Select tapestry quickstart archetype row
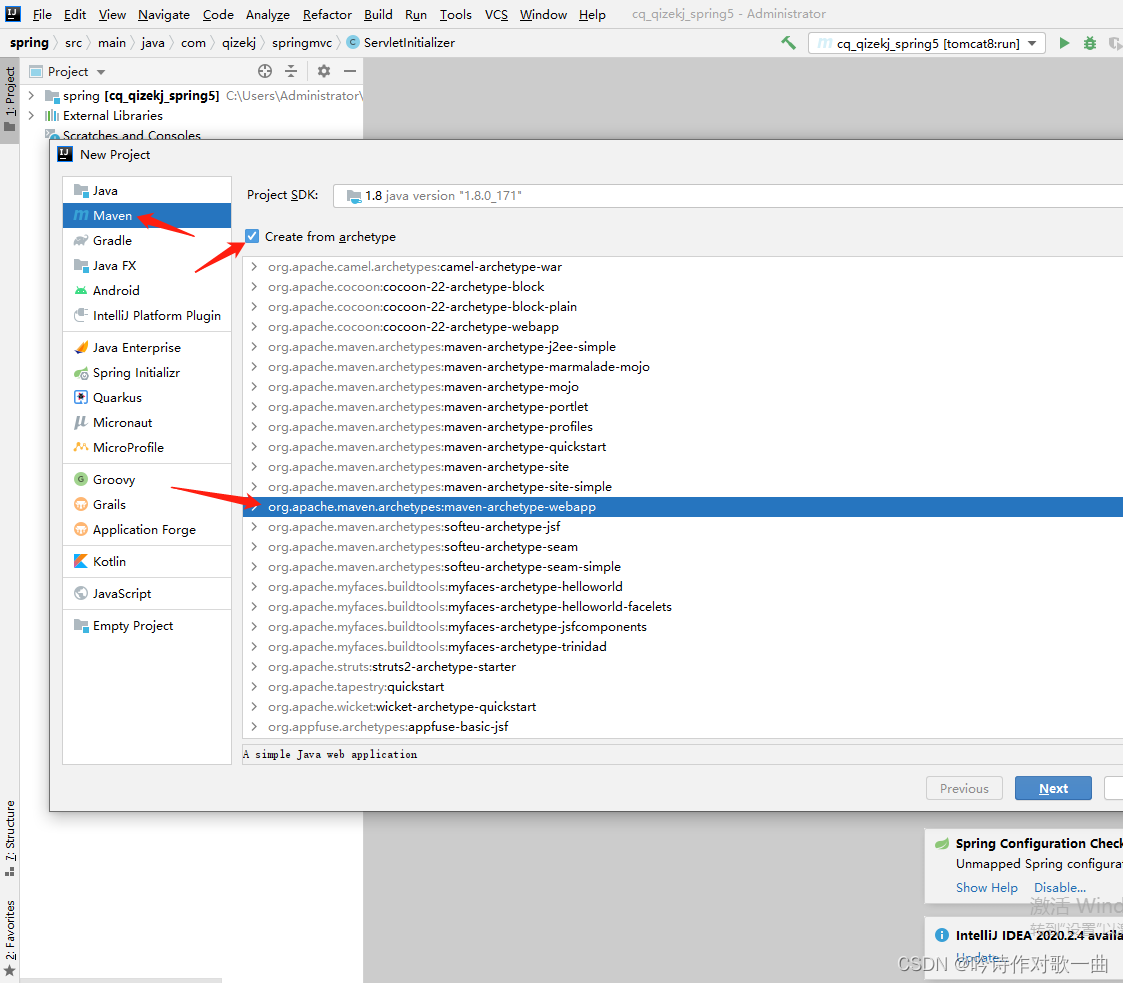1123x983 pixels. pos(683,687)
